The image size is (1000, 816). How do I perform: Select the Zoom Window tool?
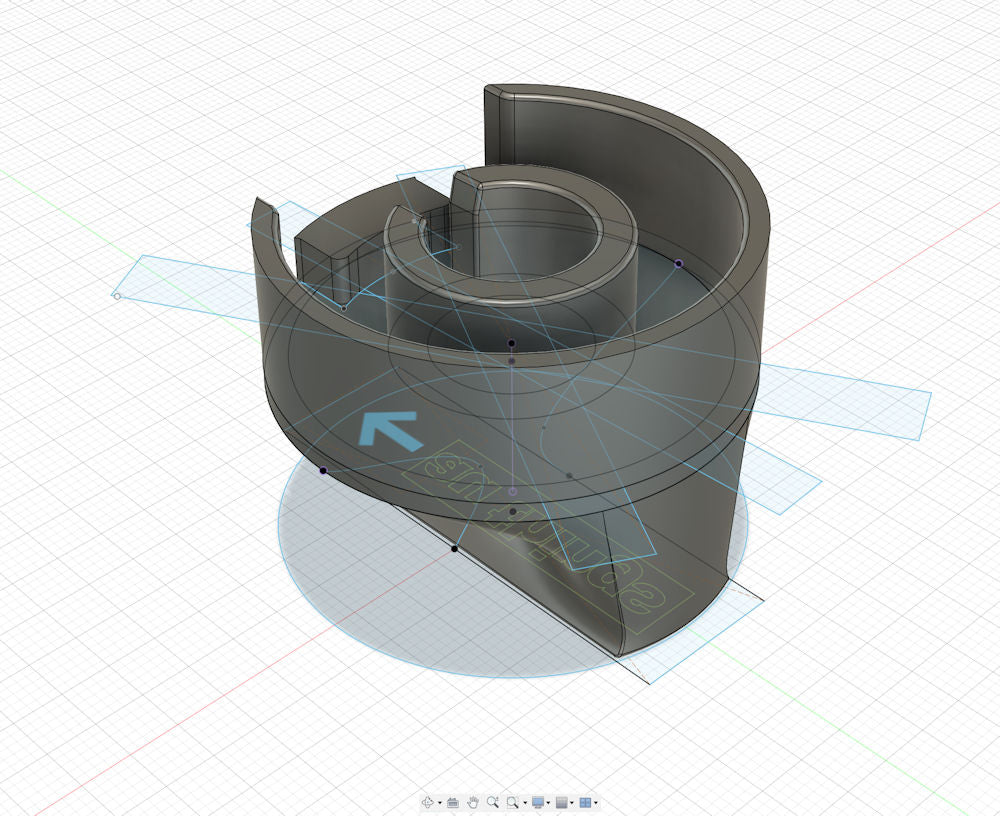[513, 803]
